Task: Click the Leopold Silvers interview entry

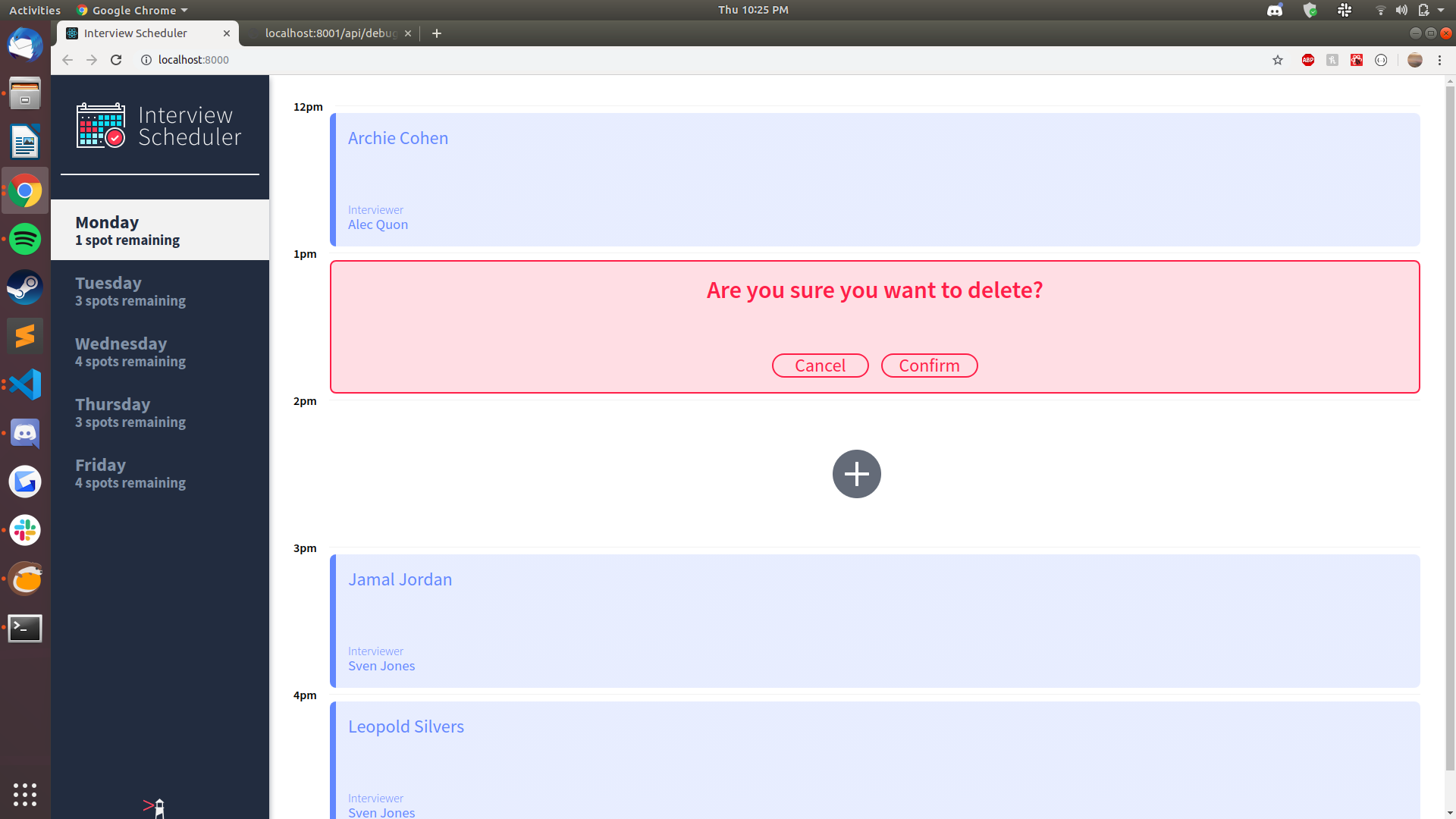Action: point(875,759)
